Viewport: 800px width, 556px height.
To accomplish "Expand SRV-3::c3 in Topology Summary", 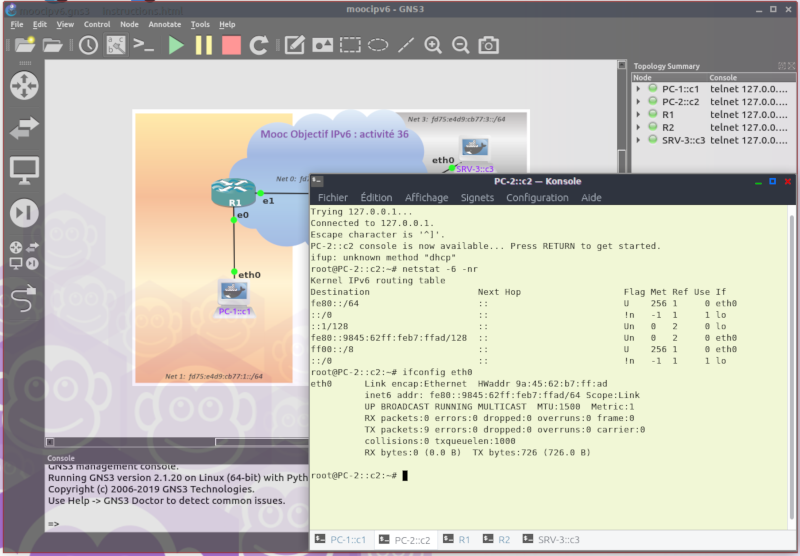I will 638,140.
